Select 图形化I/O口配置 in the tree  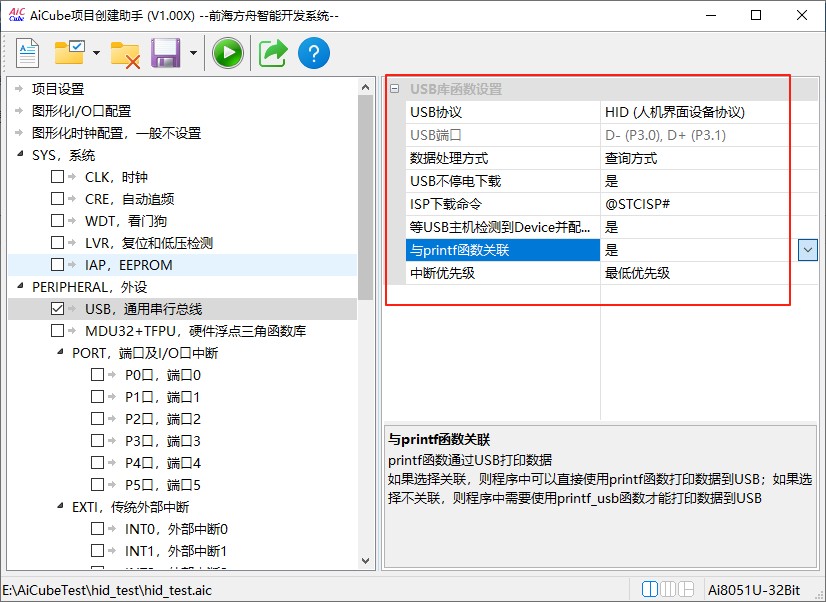[81, 111]
